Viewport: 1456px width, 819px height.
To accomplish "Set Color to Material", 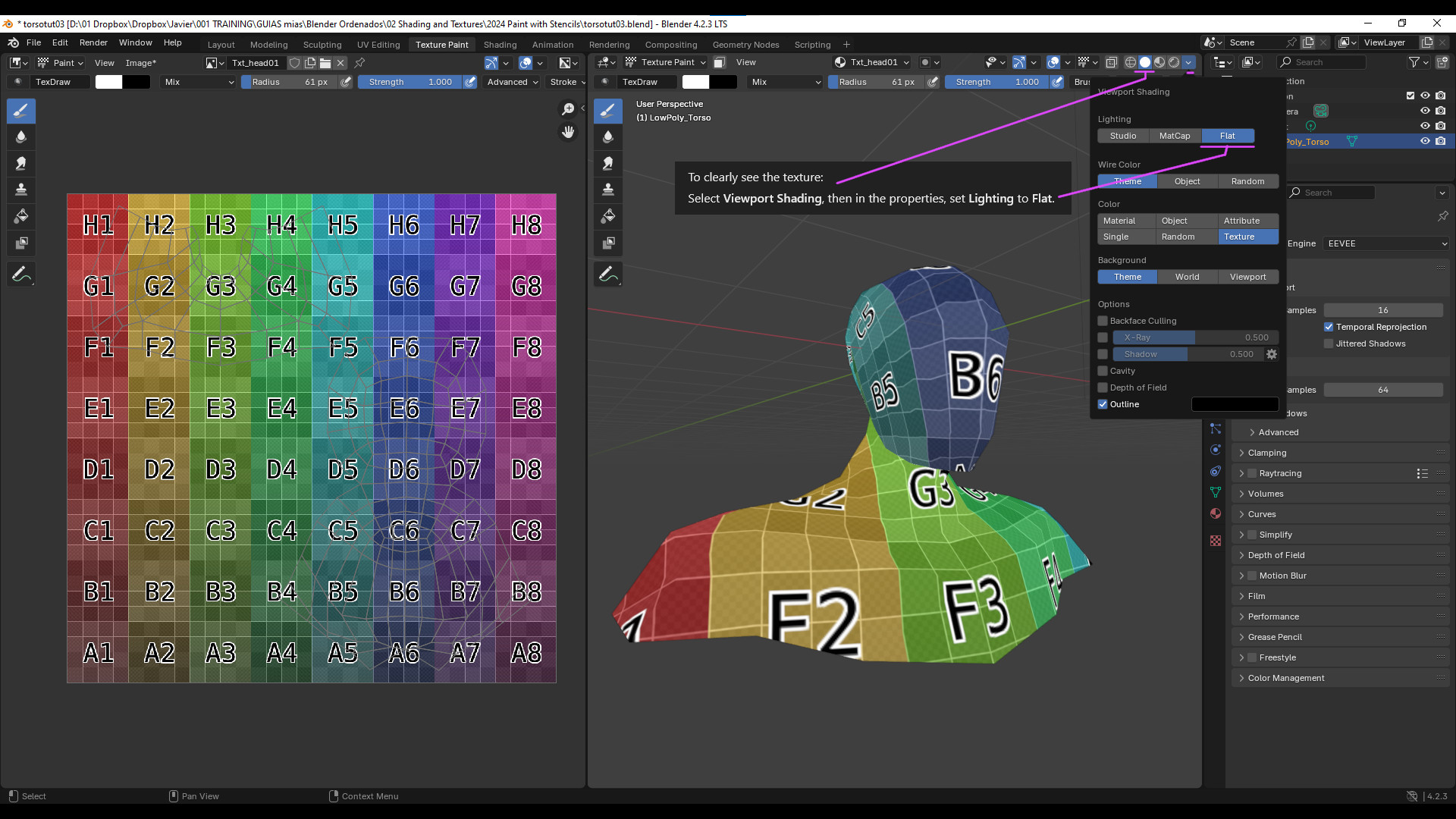I will coord(1126,221).
